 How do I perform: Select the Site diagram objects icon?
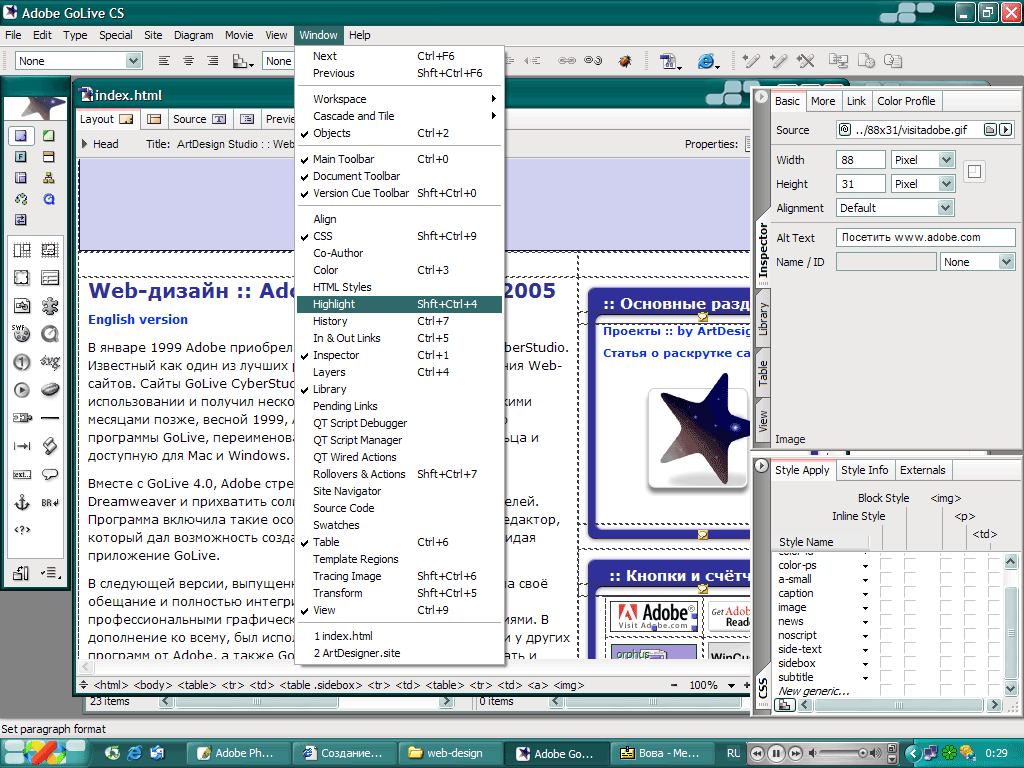point(48,178)
